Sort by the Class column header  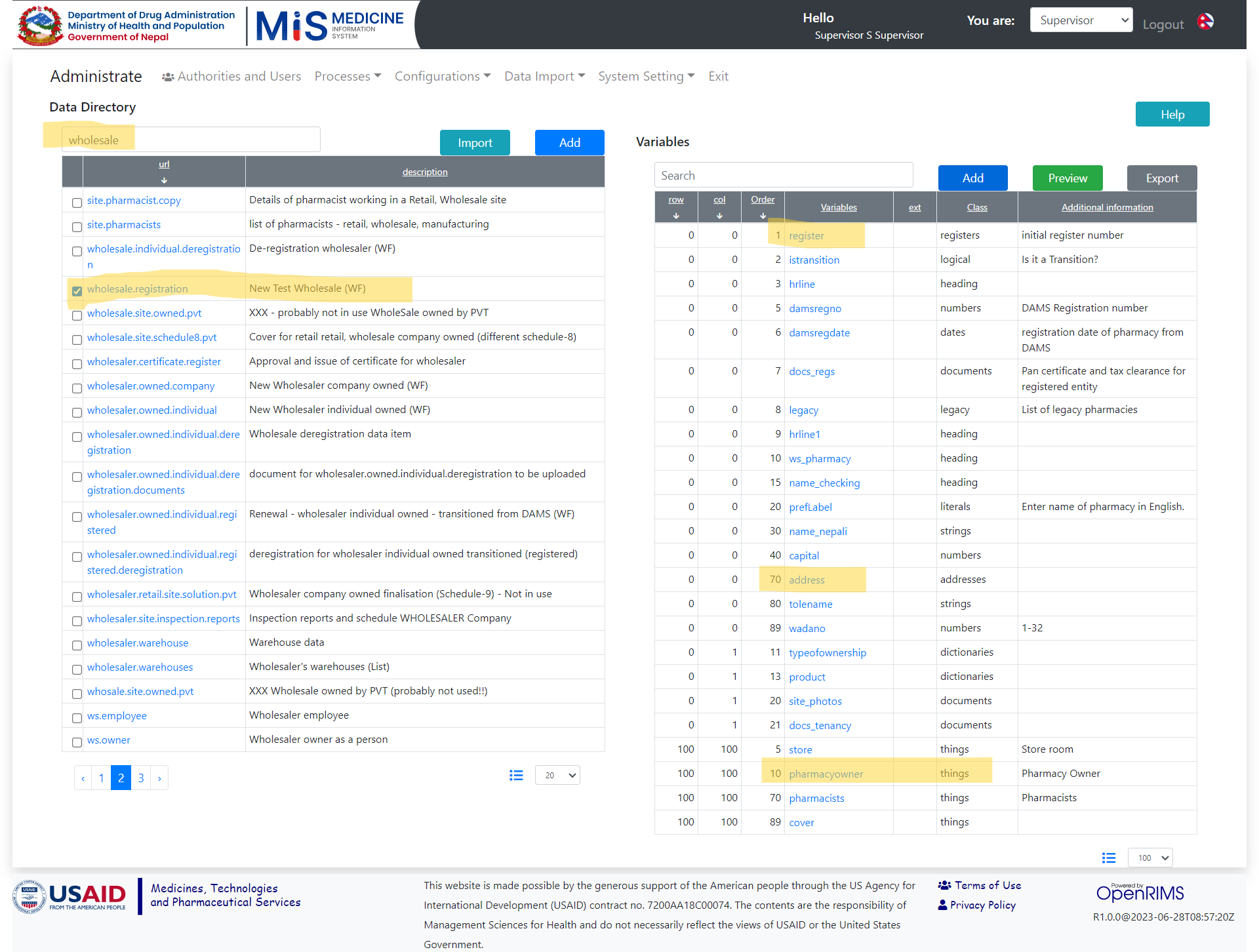976,208
